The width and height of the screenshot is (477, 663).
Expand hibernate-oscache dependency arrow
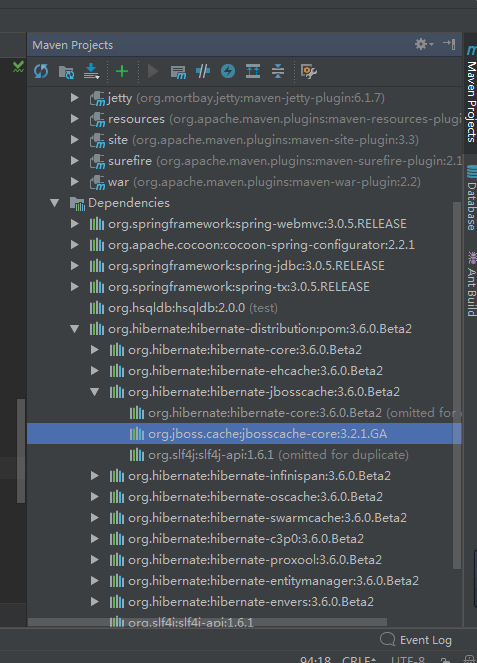[95, 496]
